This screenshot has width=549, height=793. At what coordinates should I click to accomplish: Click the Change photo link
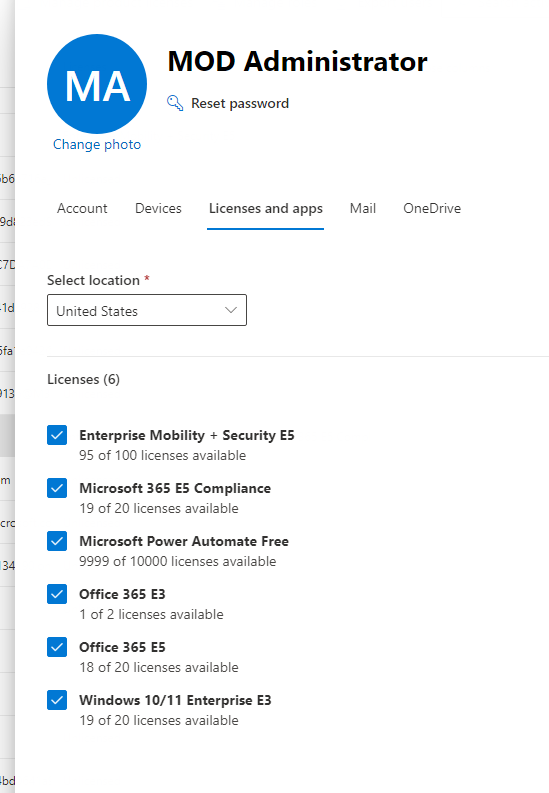coord(97,145)
